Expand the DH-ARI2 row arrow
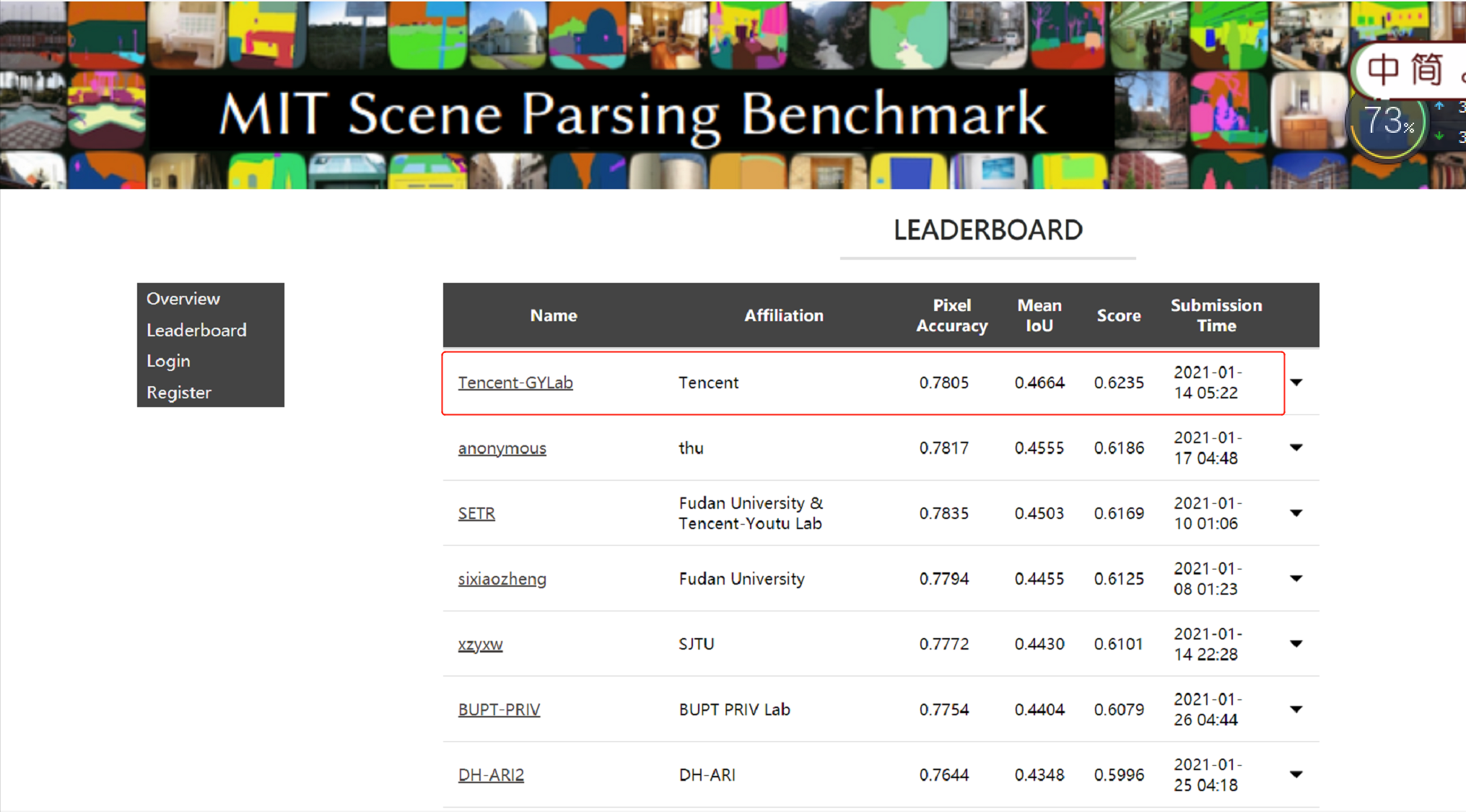Screen dimensions: 1466x812 click(x=1296, y=774)
